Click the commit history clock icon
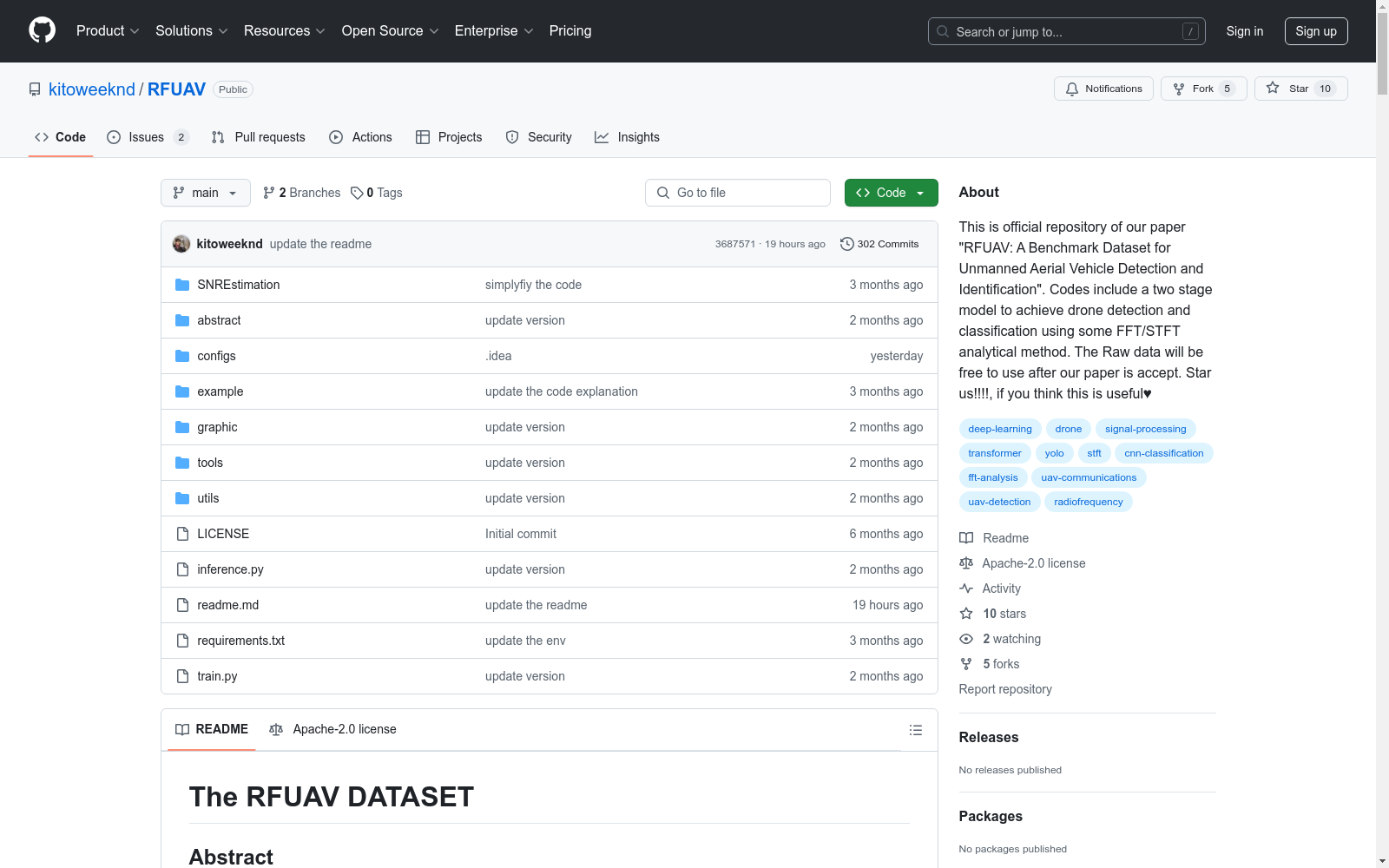1389x868 pixels. point(846,244)
